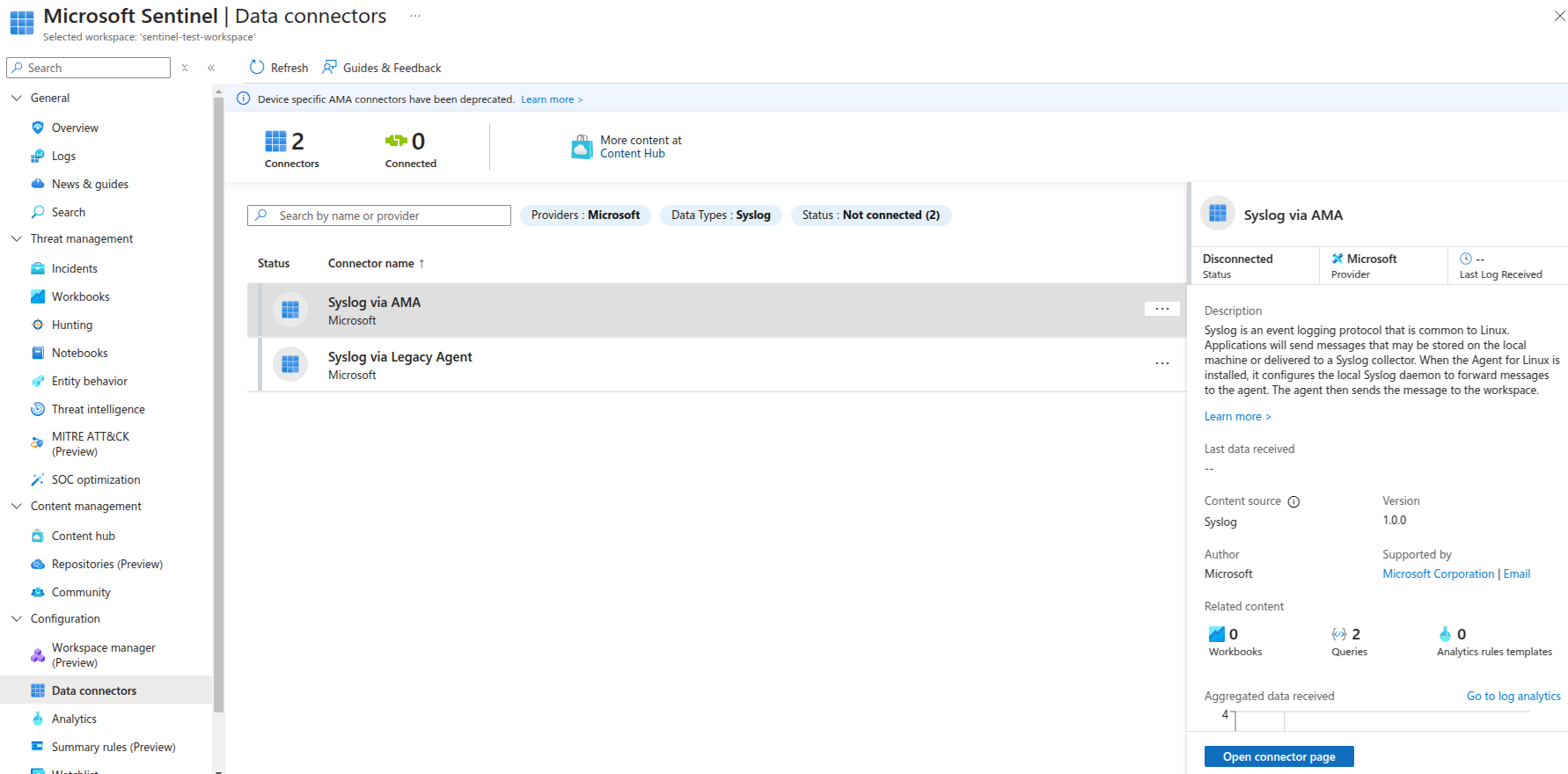Click the Repositories cloud icon

click(x=38, y=564)
